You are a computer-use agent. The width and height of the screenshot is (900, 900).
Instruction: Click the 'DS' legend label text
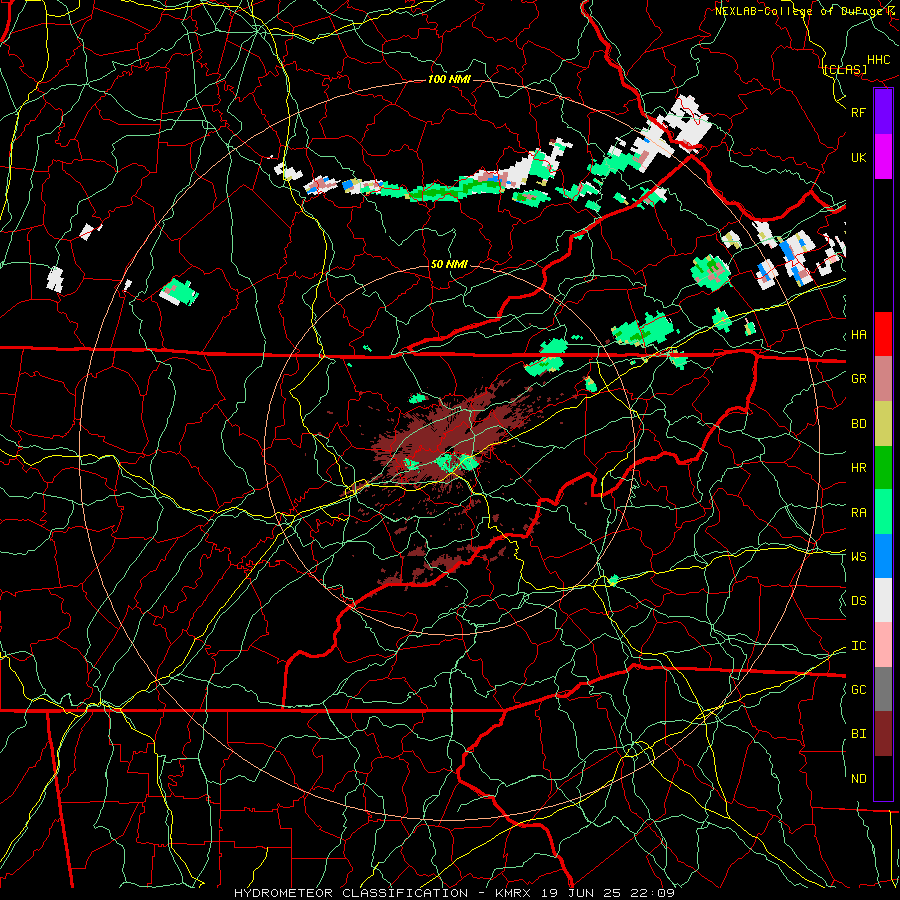(858, 601)
